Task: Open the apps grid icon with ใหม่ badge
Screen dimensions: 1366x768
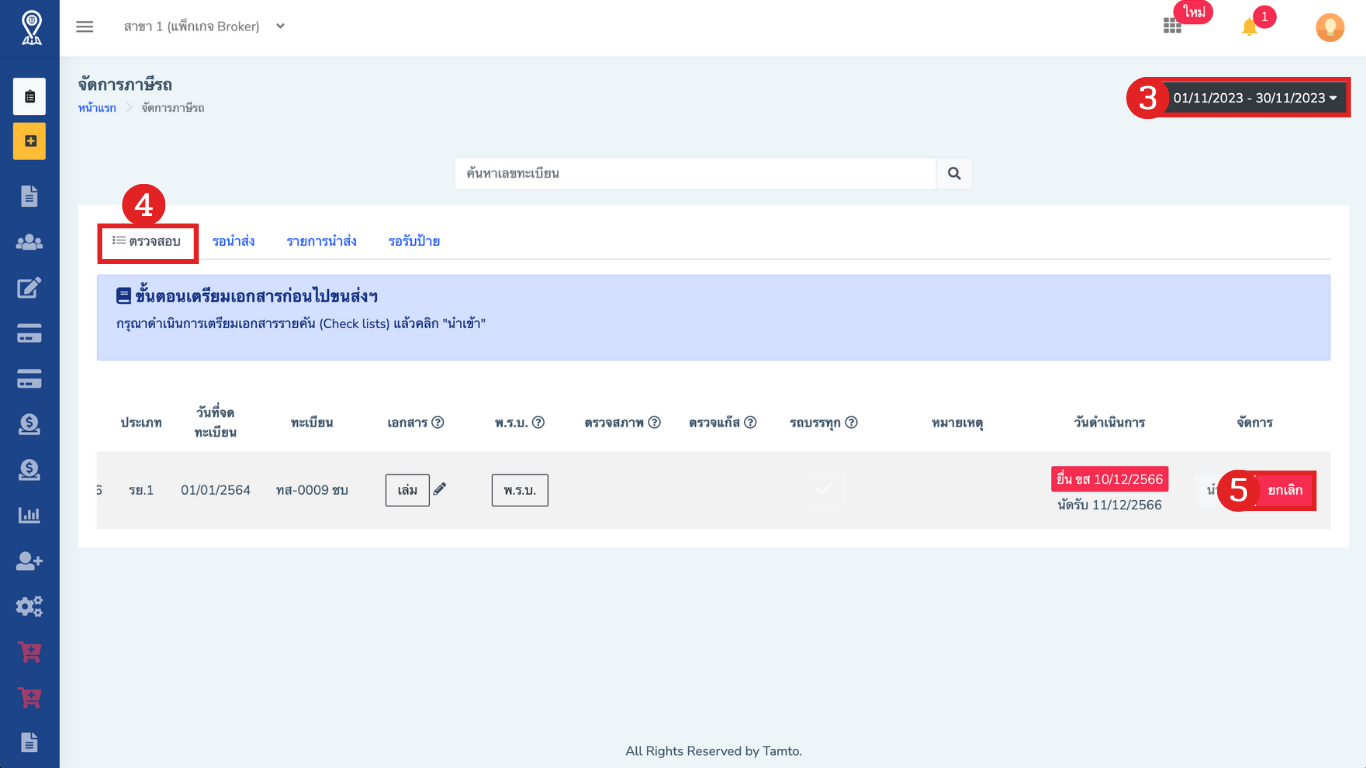Action: [x=1172, y=26]
